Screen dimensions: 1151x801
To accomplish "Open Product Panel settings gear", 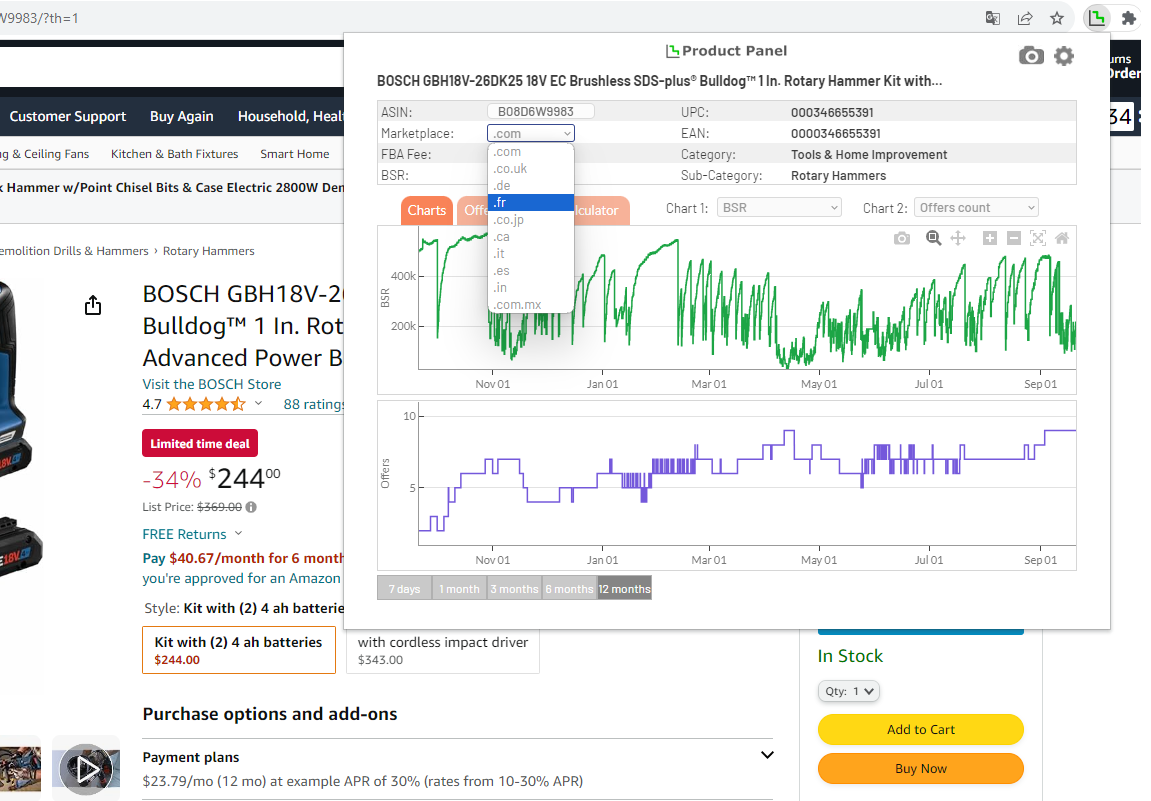I will (1064, 56).
